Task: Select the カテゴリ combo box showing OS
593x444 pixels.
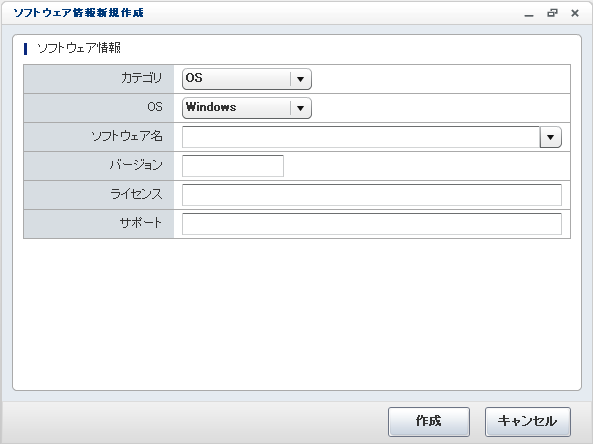Action: pos(247,79)
